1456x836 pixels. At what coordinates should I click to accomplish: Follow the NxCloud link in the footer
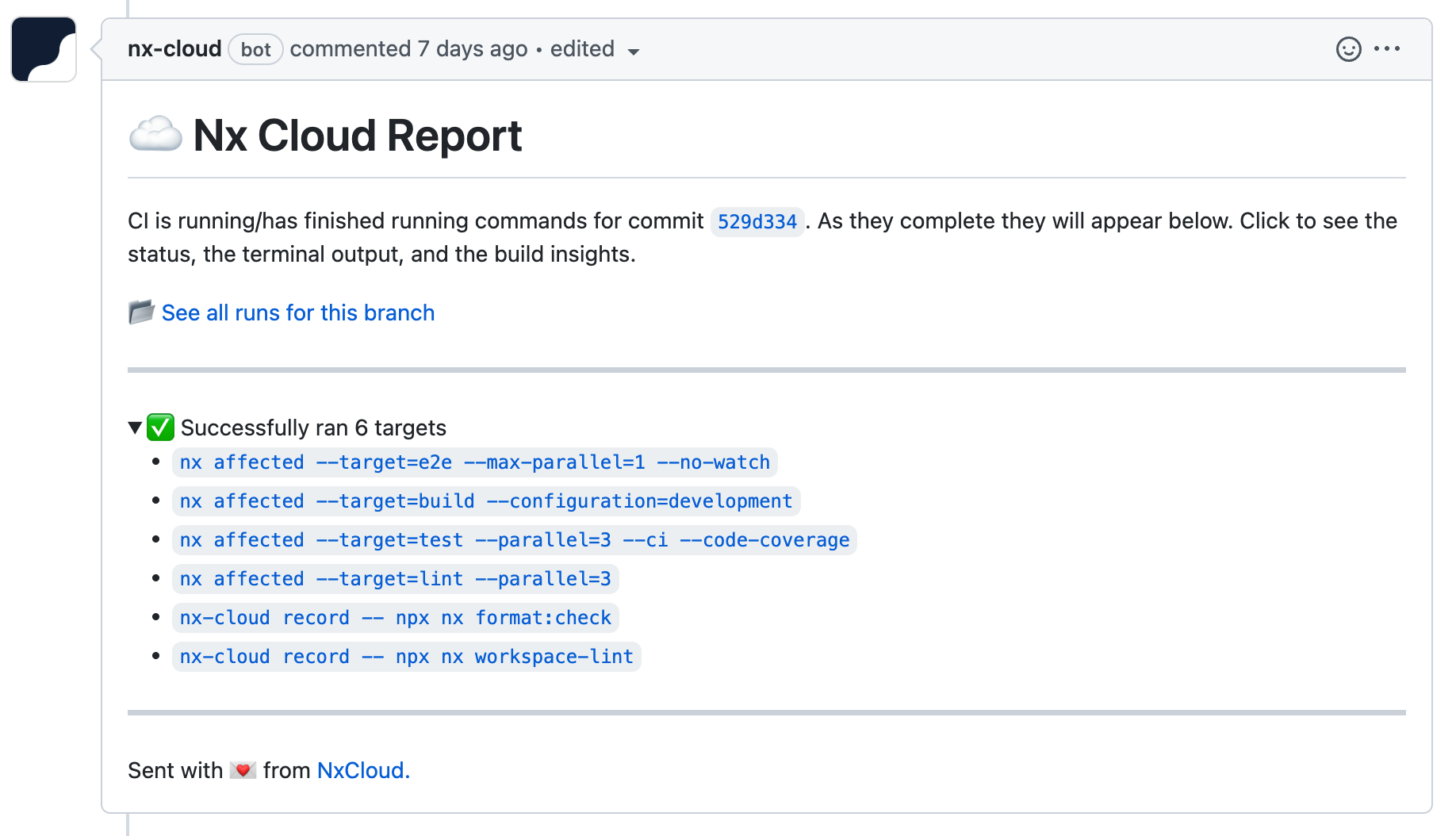pos(362,769)
